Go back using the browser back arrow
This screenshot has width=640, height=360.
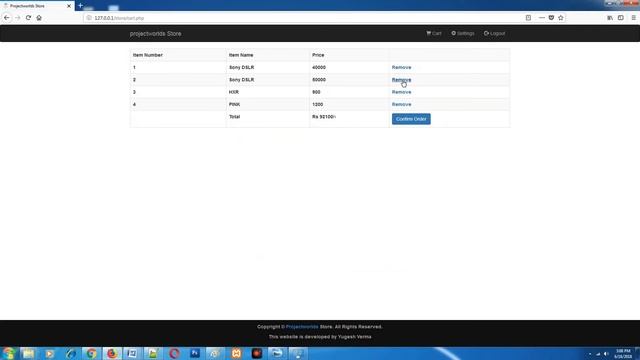point(7,18)
